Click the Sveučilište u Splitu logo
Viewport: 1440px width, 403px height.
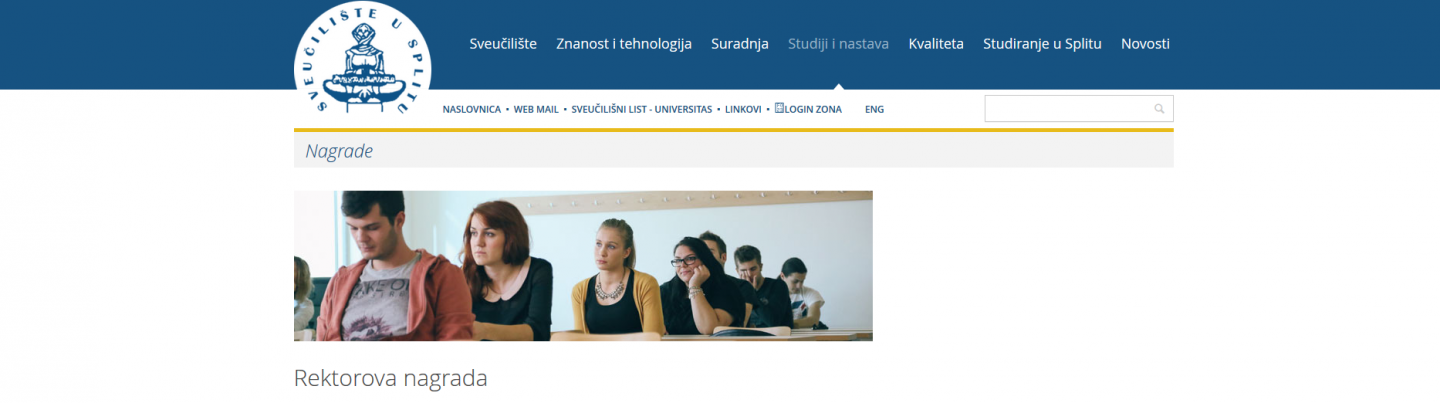click(363, 66)
